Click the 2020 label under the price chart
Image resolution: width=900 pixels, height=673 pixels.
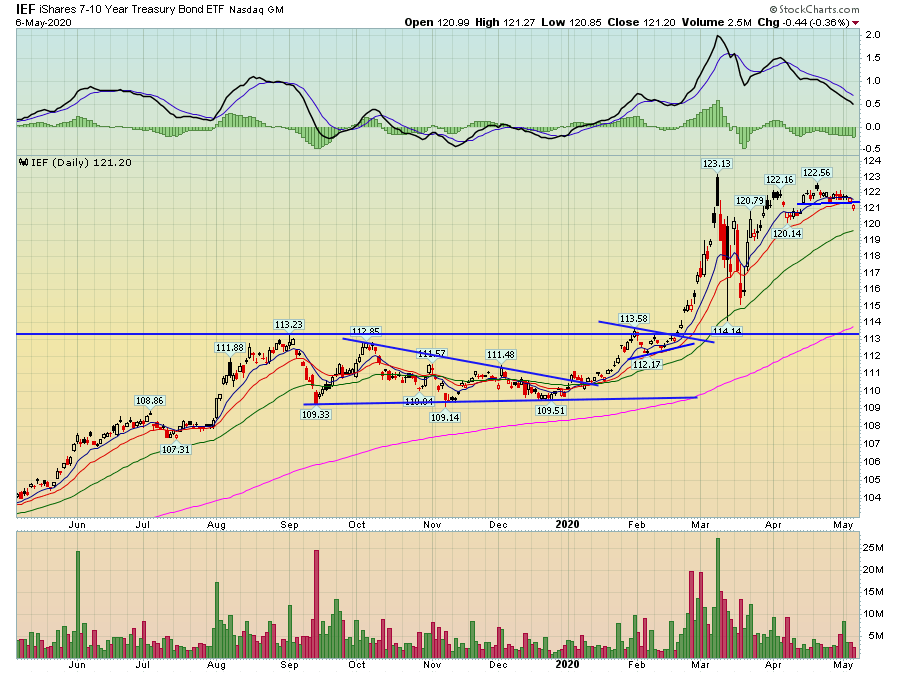(x=567, y=524)
